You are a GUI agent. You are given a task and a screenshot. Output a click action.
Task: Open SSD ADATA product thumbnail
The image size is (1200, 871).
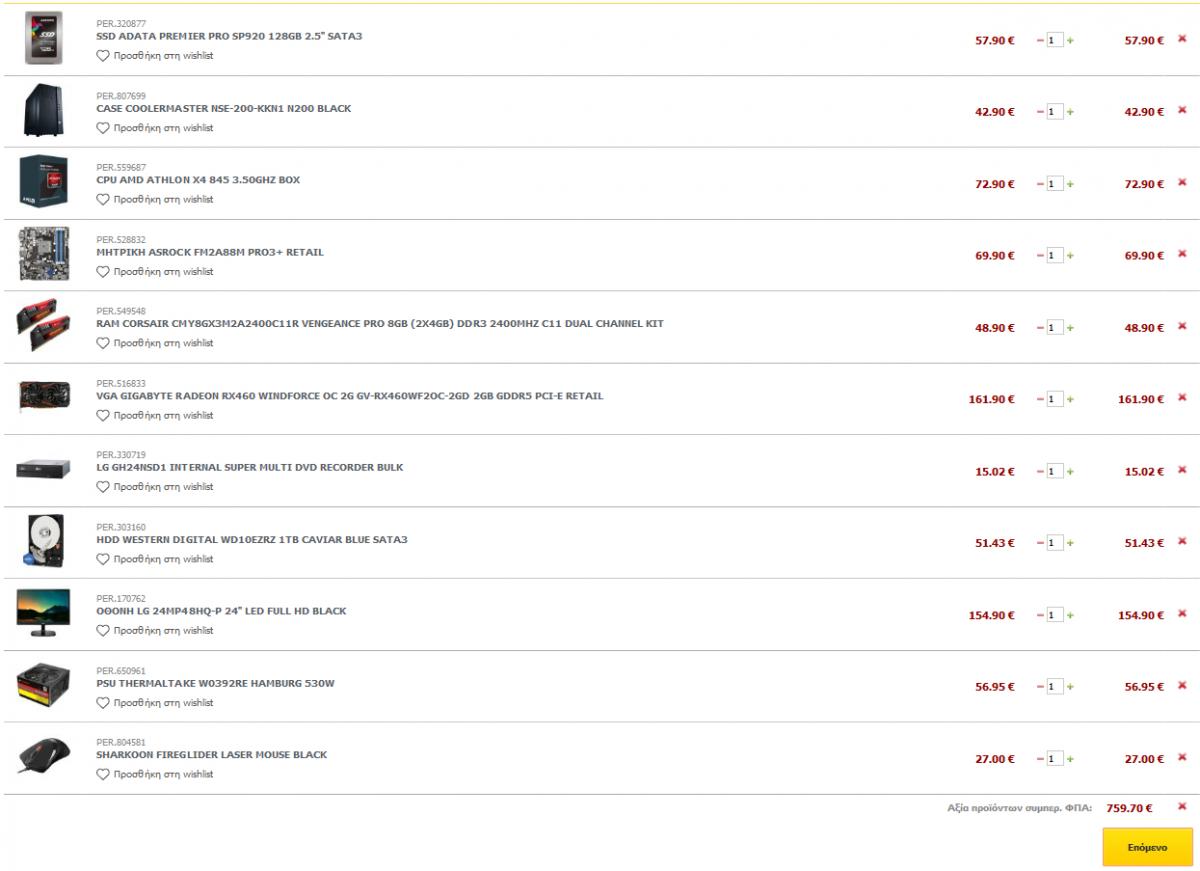coord(43,38)
